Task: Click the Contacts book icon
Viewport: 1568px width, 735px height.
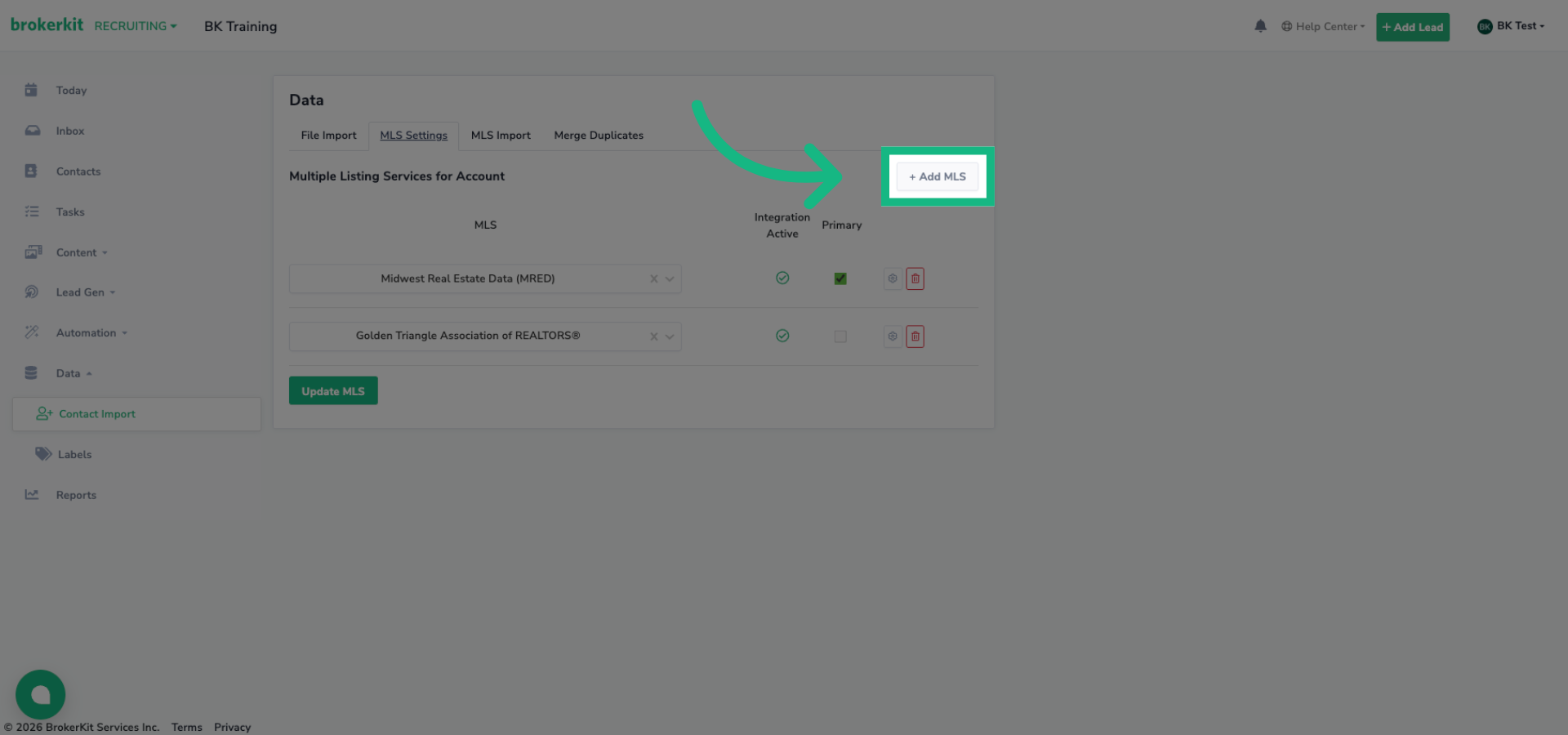Action: coord(31,171)
